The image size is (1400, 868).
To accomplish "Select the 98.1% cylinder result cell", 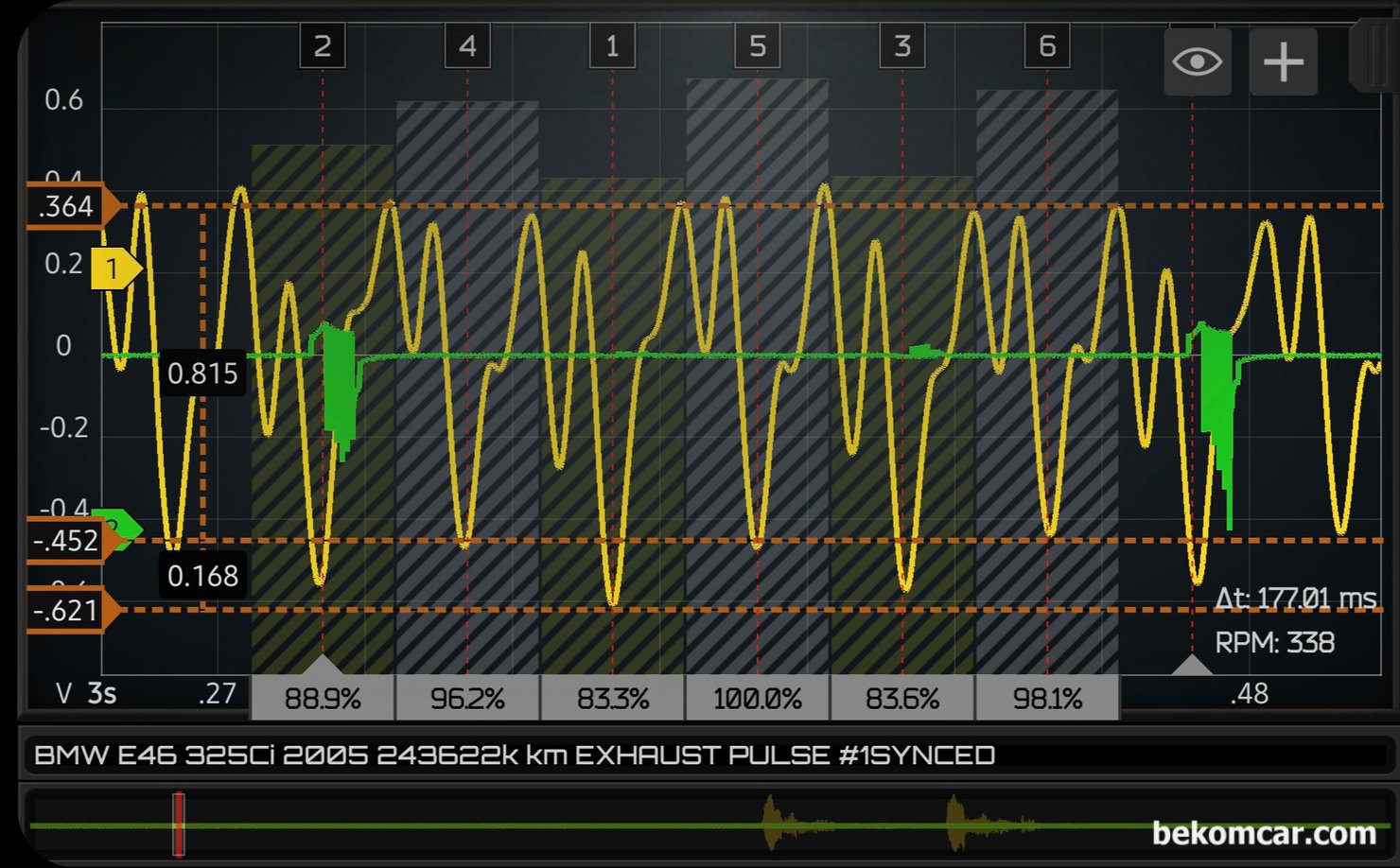I will (1047, 699).
